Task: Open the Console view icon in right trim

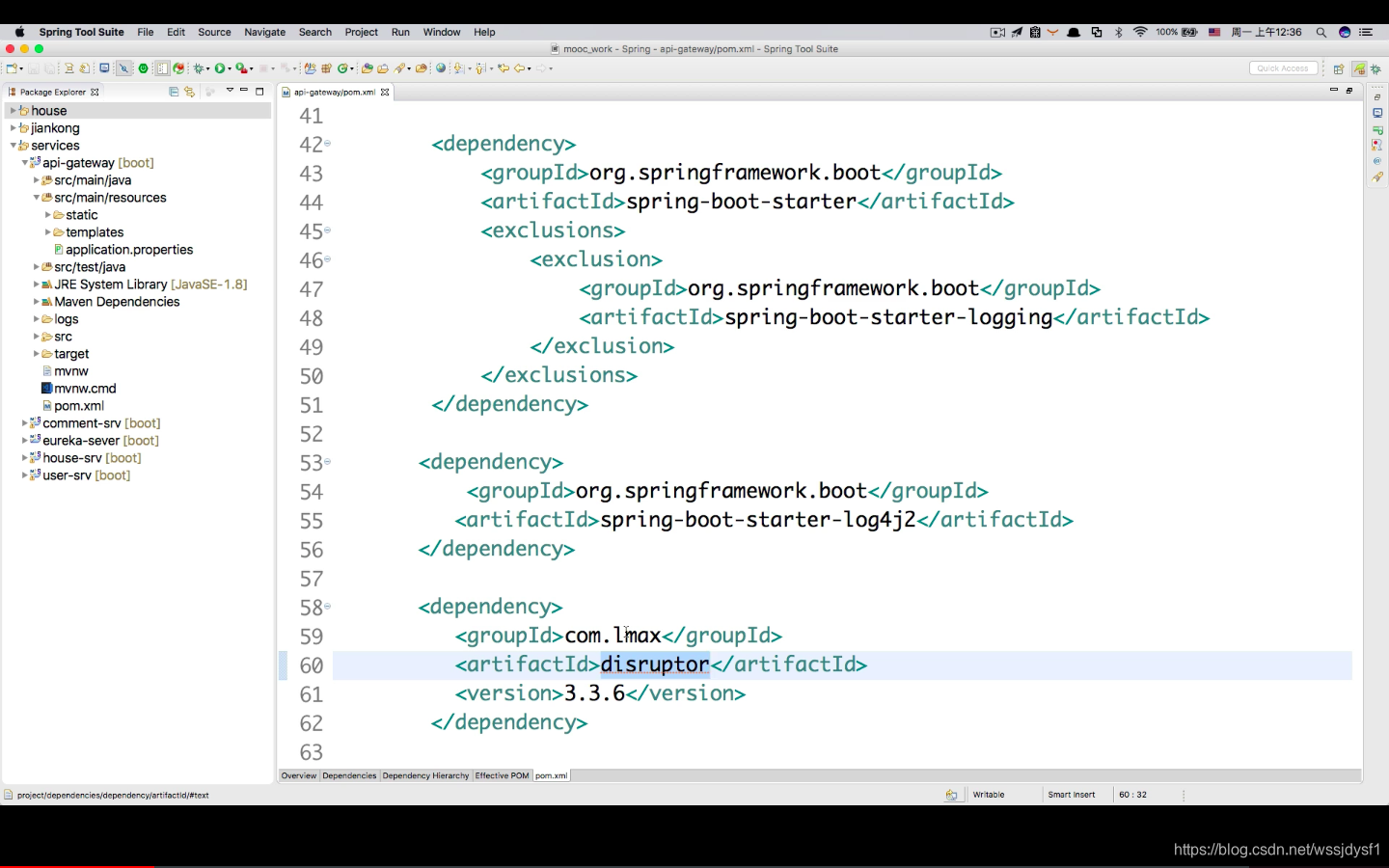Action: coord(1377,113)
